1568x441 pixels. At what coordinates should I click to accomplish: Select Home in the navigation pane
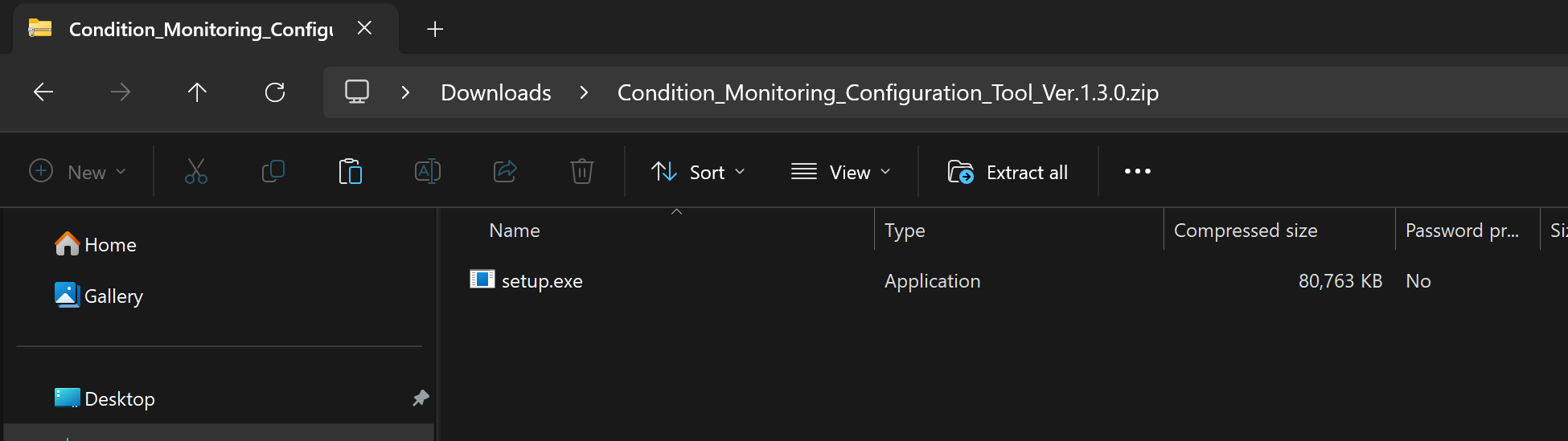coord(109,245)
